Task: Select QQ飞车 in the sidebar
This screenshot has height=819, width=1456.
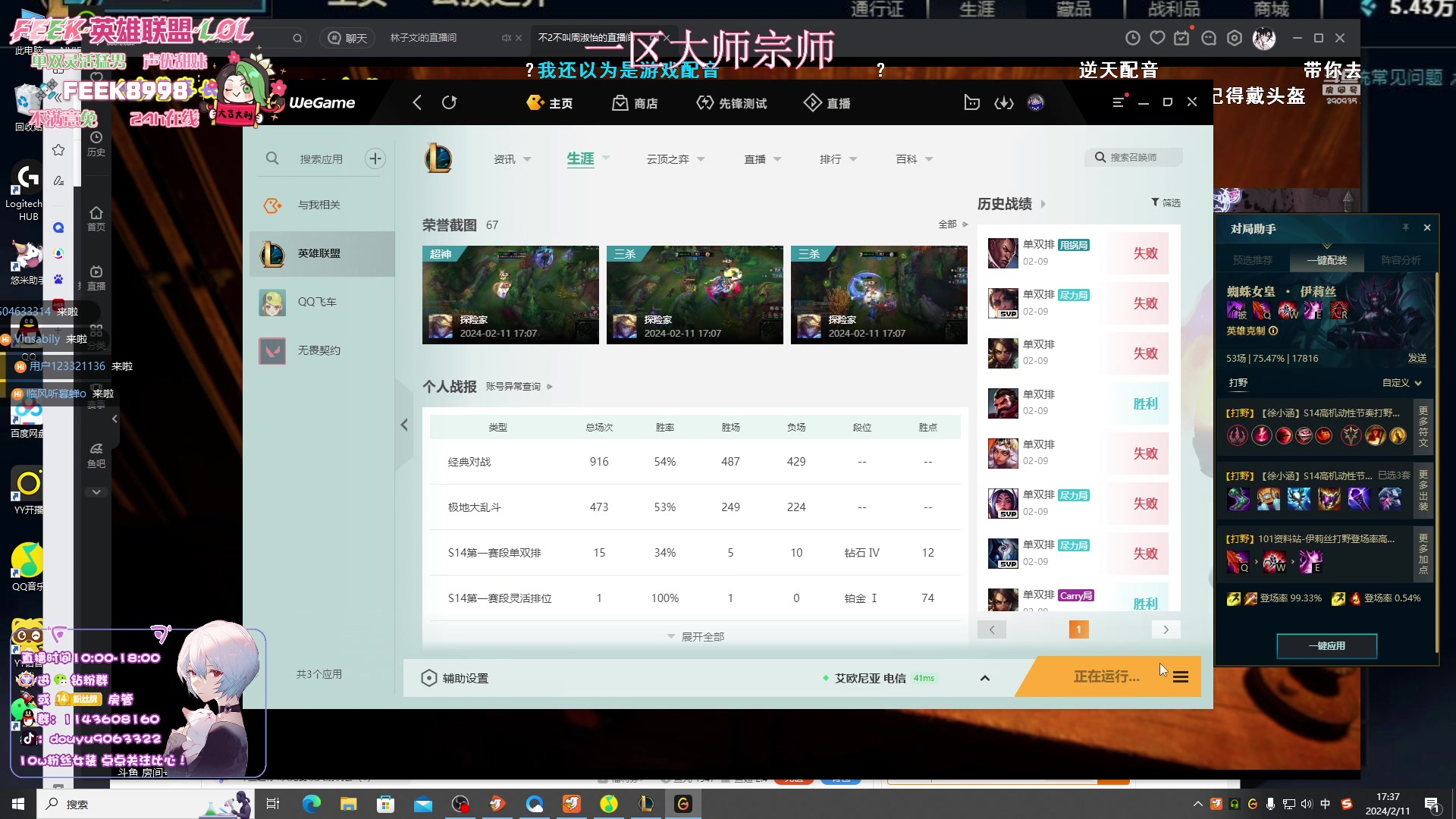Action: tap(322, 302)
